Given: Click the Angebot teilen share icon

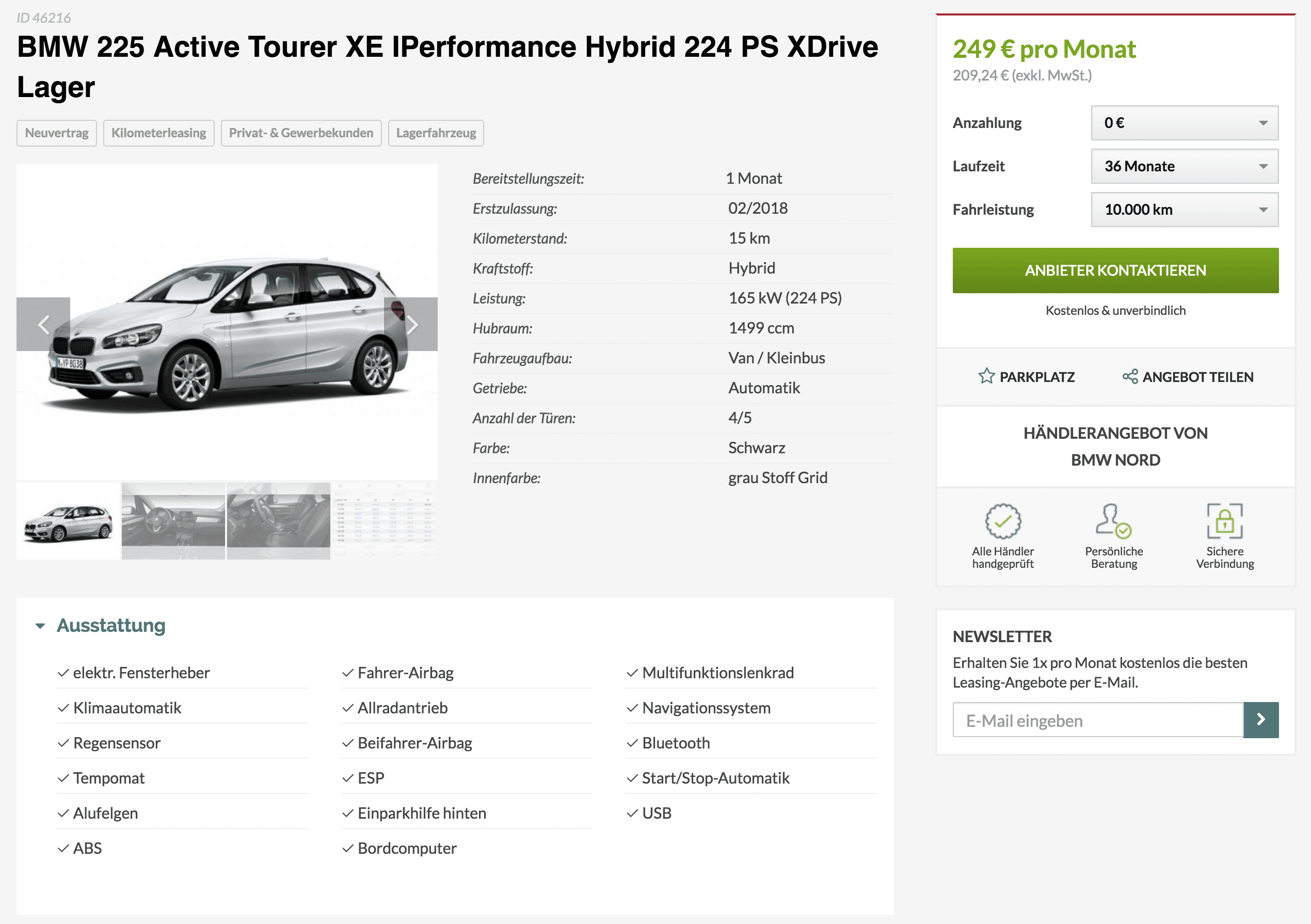Looking at the screenshot, I should coord(1129,376).
